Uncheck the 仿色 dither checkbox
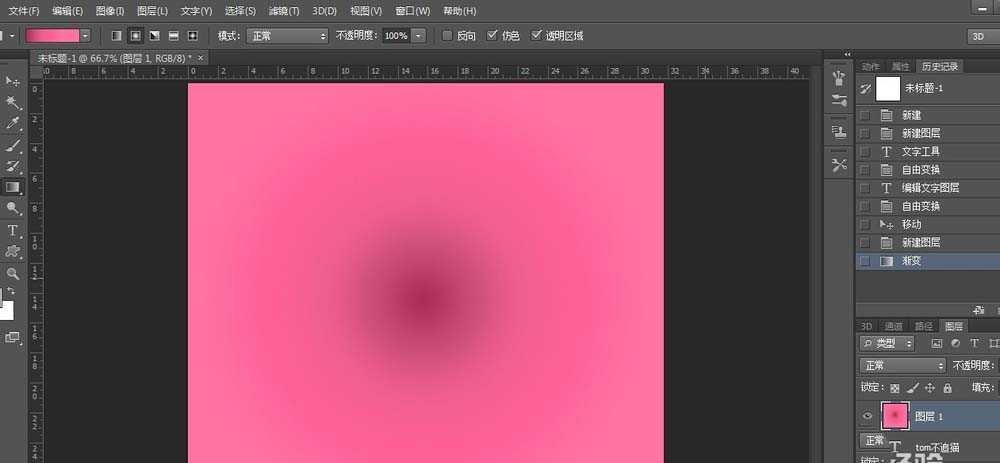 (x=492, y=36)
